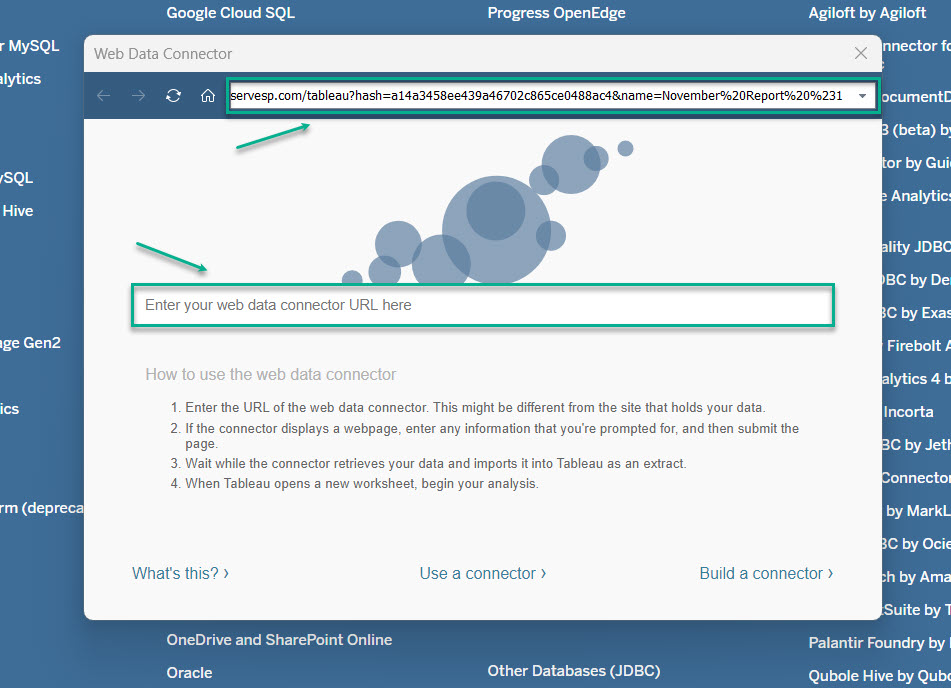Image resolution: width=951 pixels, height=688 pixels.
Task: Choose Progress OpenEdge connector in background
Action: coord(556,13)
